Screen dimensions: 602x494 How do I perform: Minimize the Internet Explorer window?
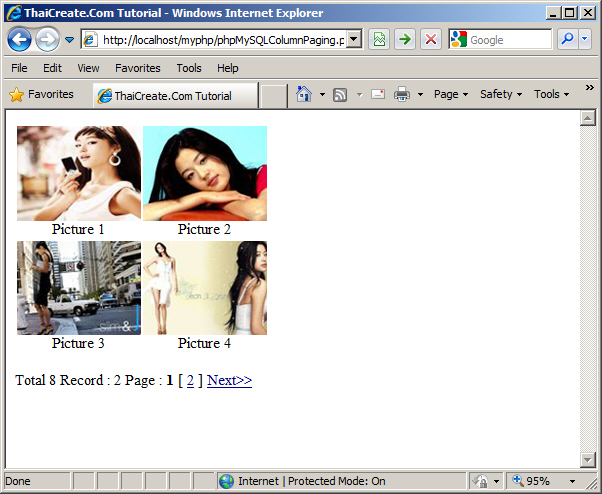point(553,13)
